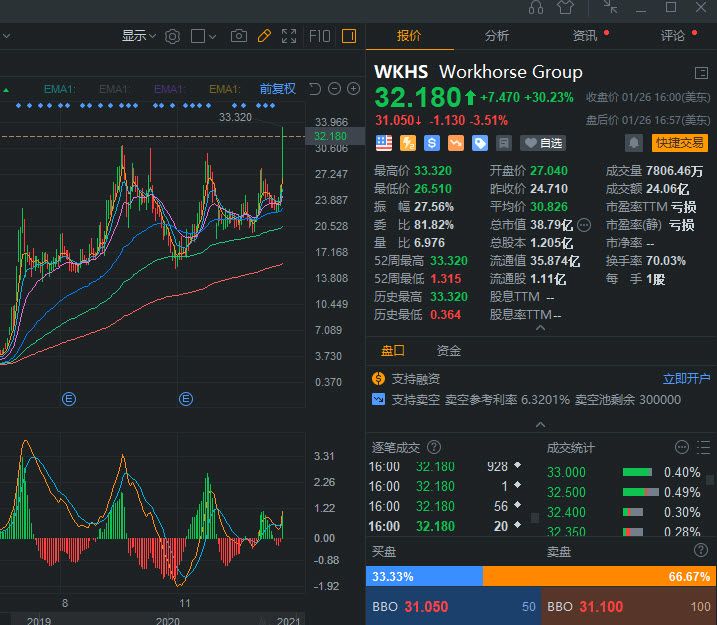Open chart settings gear icon
Viewport: 717px width, 625px height.
tap(172, 36)
